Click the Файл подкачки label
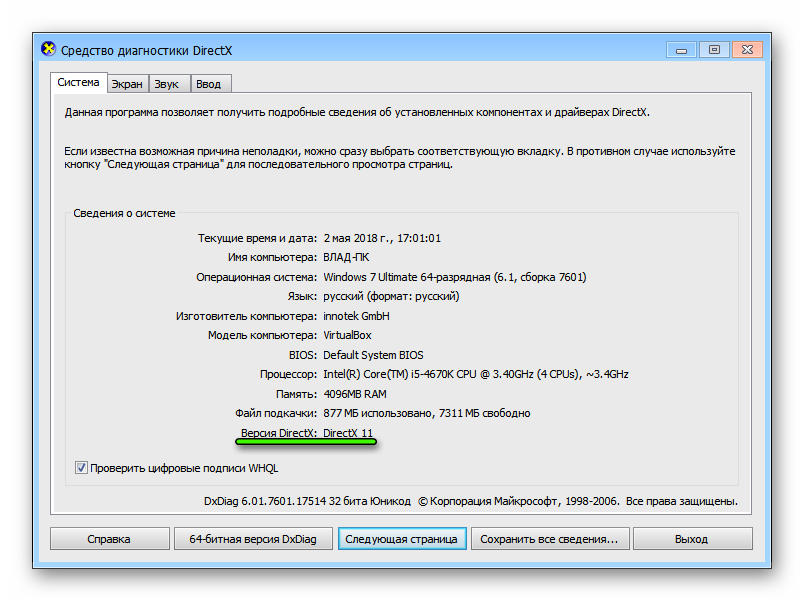 276,413
